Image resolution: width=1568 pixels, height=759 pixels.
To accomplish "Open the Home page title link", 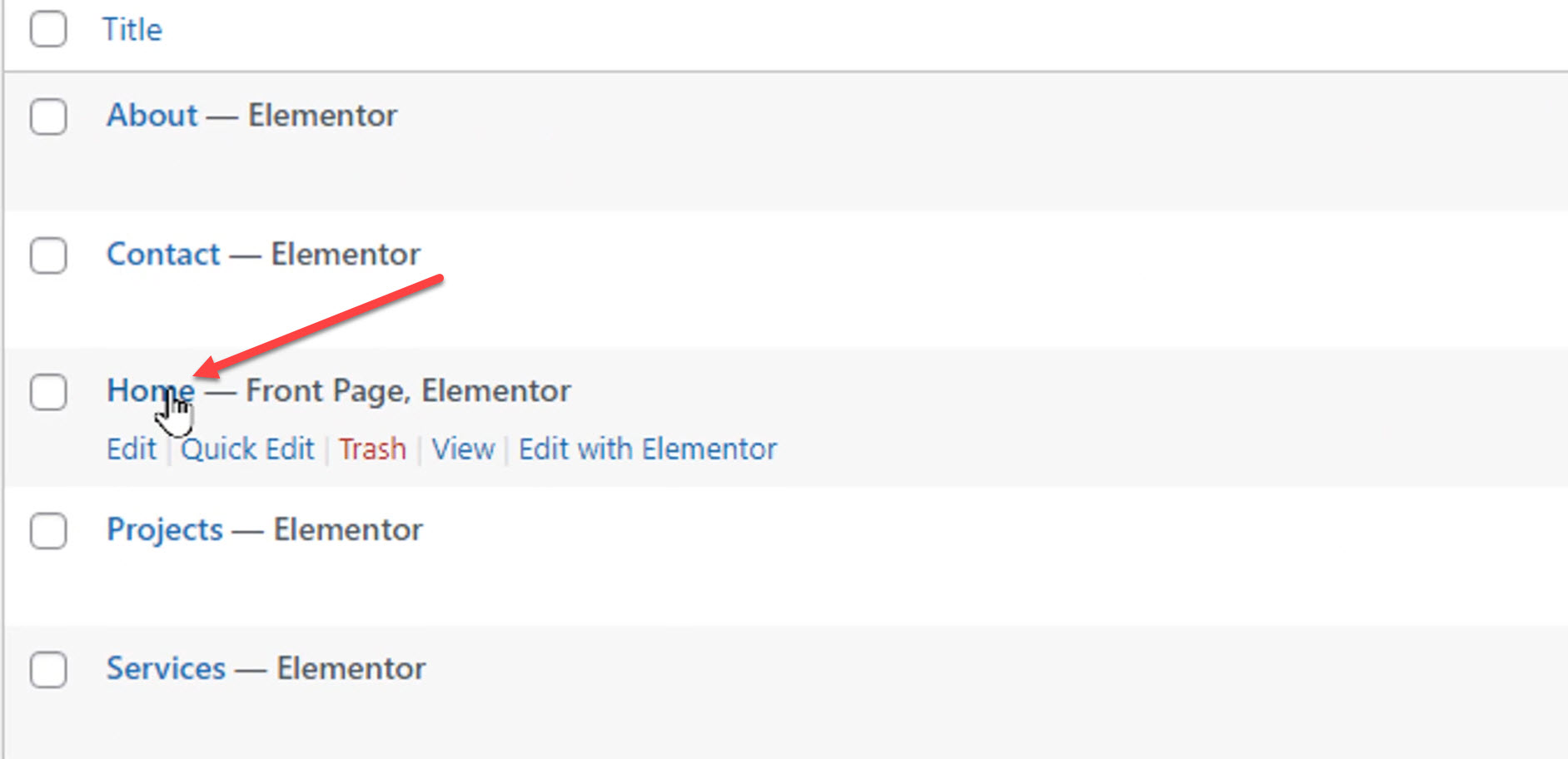I will [151, 390].
